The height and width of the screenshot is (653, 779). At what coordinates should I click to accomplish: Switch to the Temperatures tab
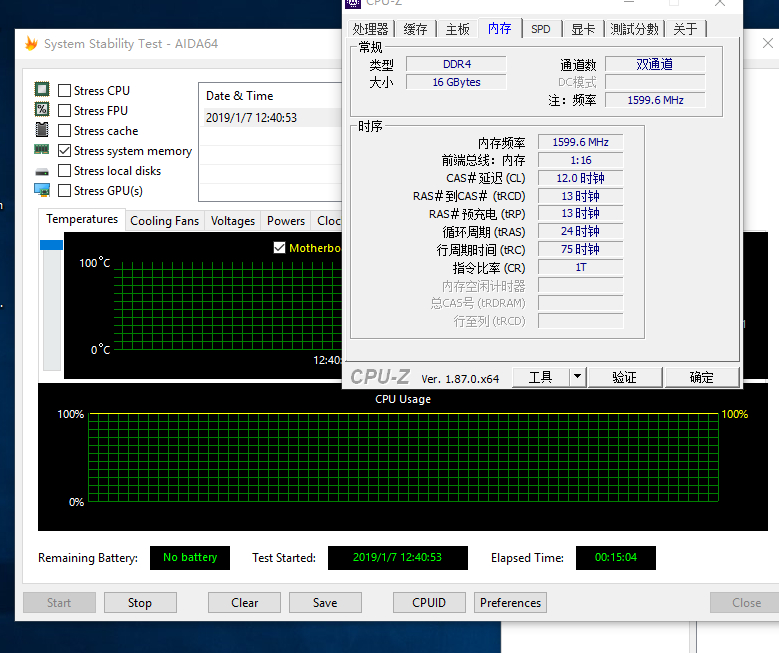coord(82,219)
